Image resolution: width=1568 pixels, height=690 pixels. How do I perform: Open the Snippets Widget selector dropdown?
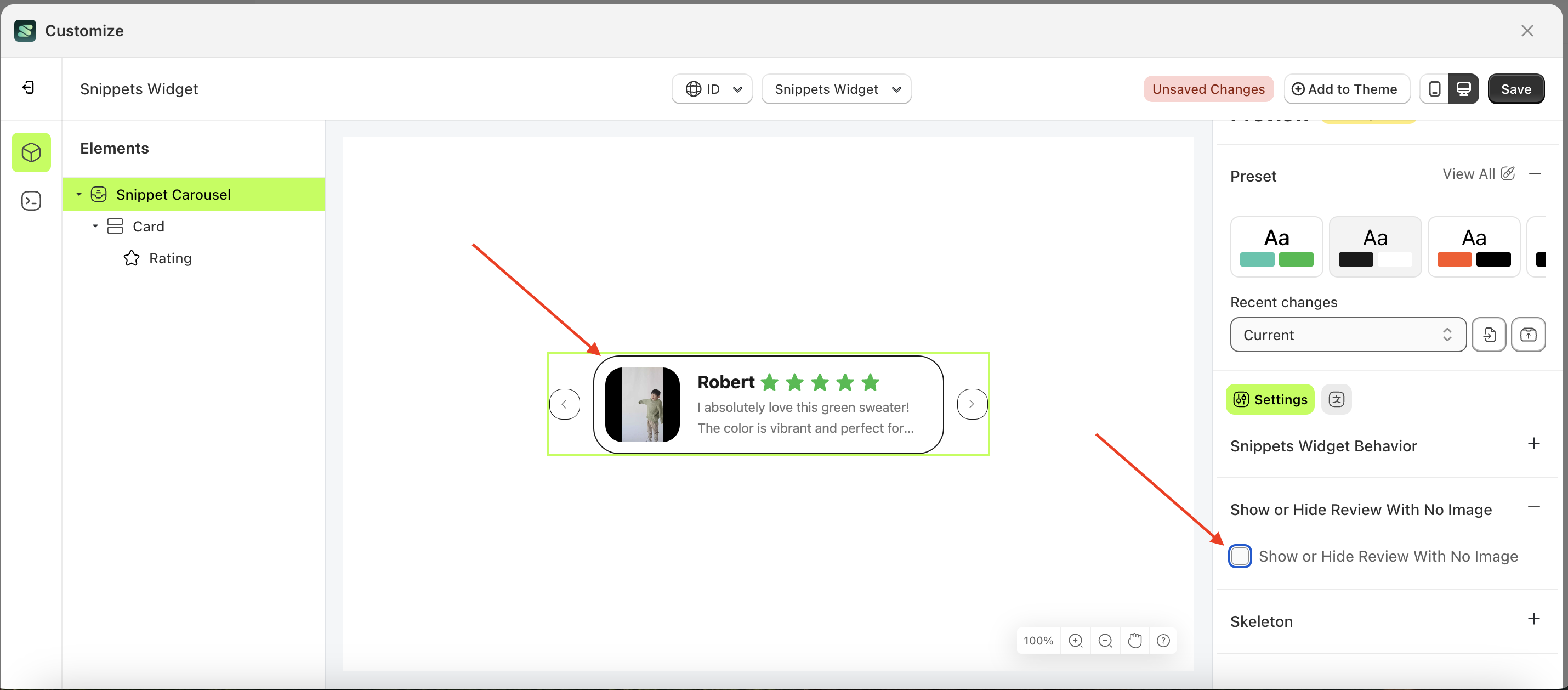836,89
